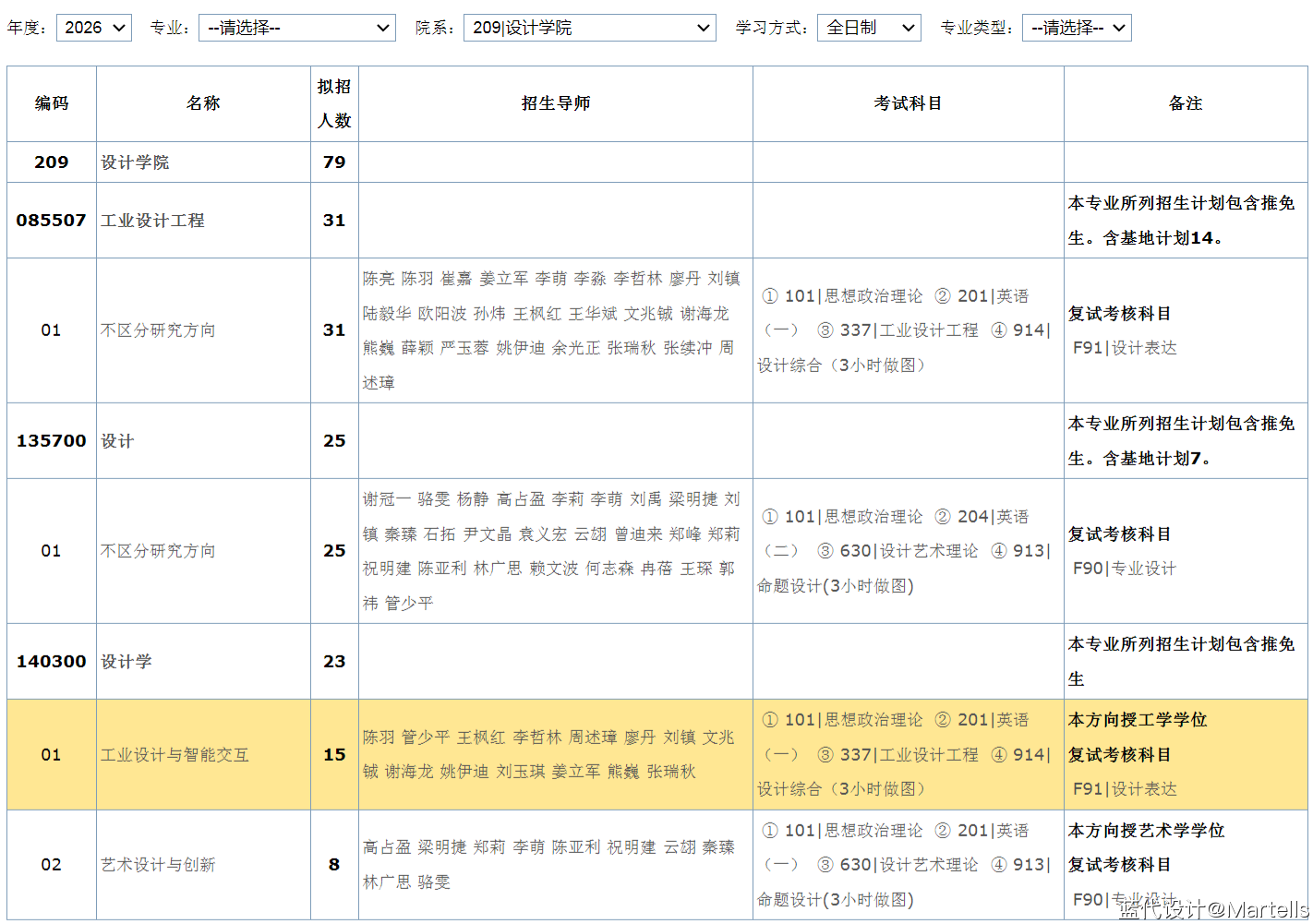Click advisor name 谢冠一
This screenshot has width=1313, height=924.
click(x=386, y=499)
